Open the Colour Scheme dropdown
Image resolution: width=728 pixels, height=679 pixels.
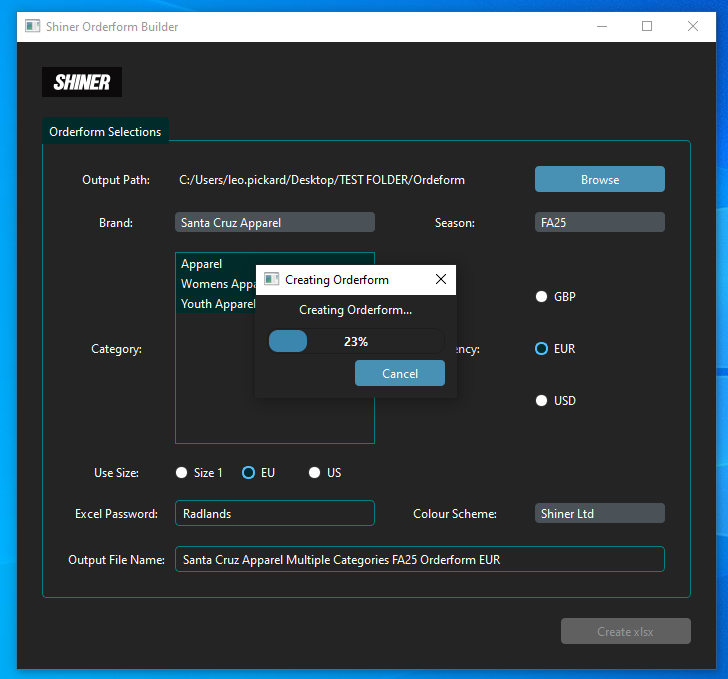[x=599, y=514]
